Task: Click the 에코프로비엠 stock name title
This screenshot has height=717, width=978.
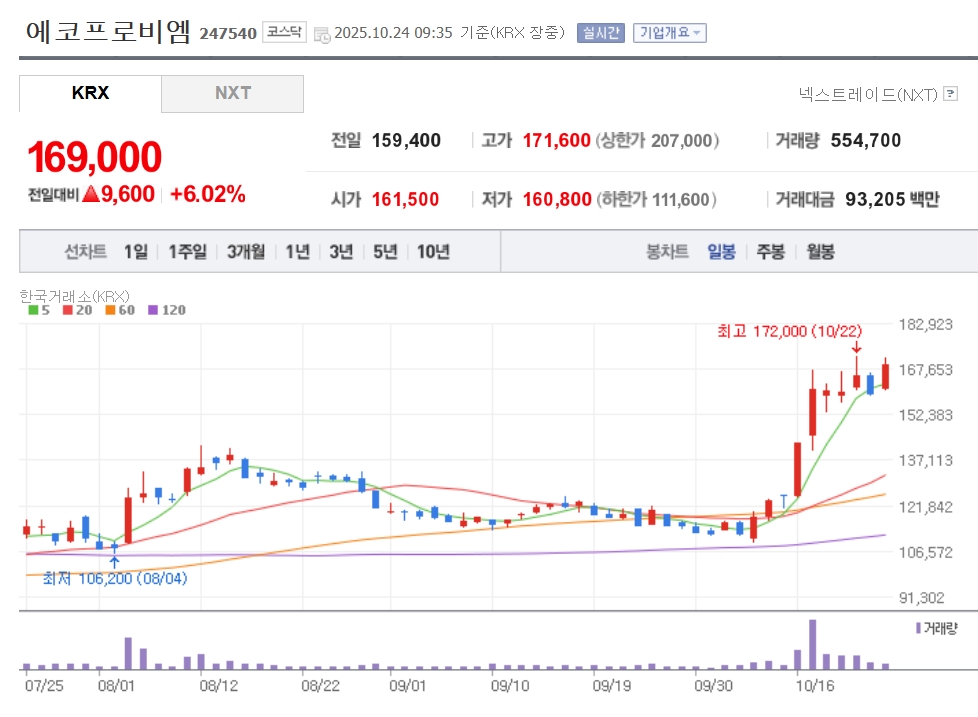Action: [108, 31]
